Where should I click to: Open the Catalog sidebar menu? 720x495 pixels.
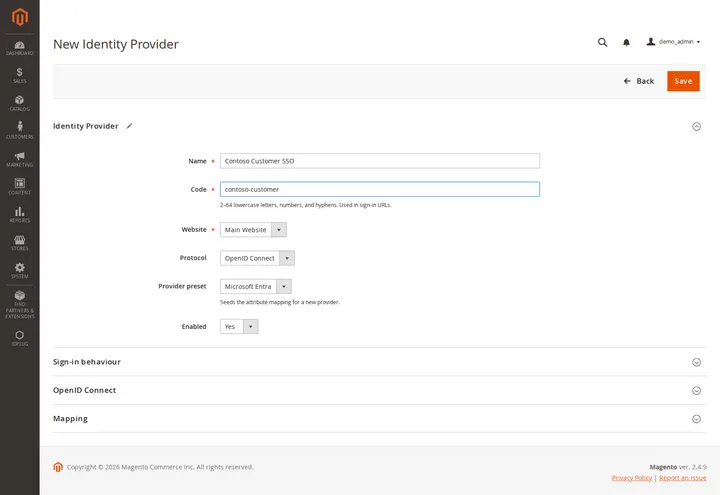pyautogui.click(x=20, y=104)
